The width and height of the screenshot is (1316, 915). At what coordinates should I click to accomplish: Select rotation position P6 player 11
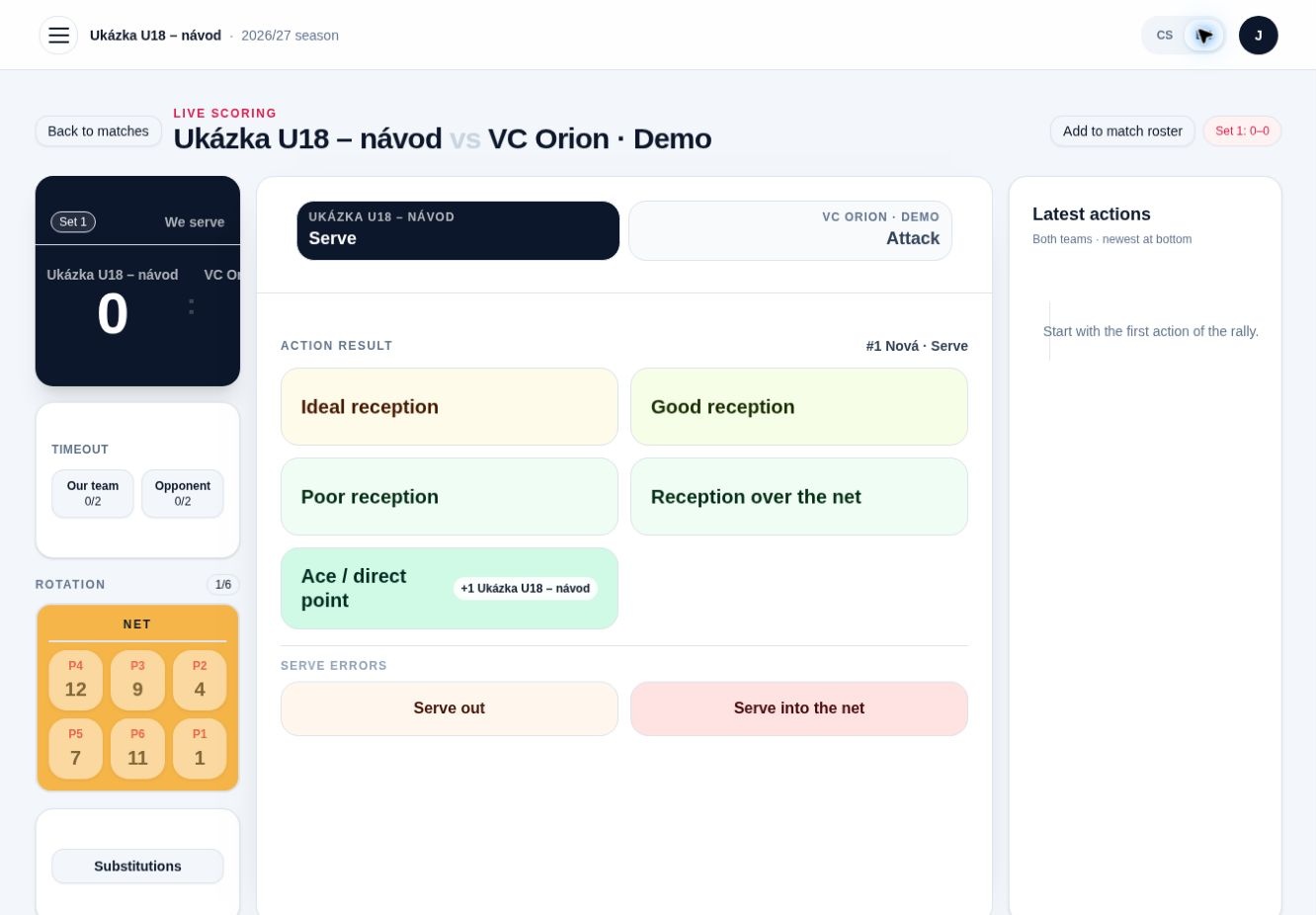pyautogui.click(x=137, y=749)
